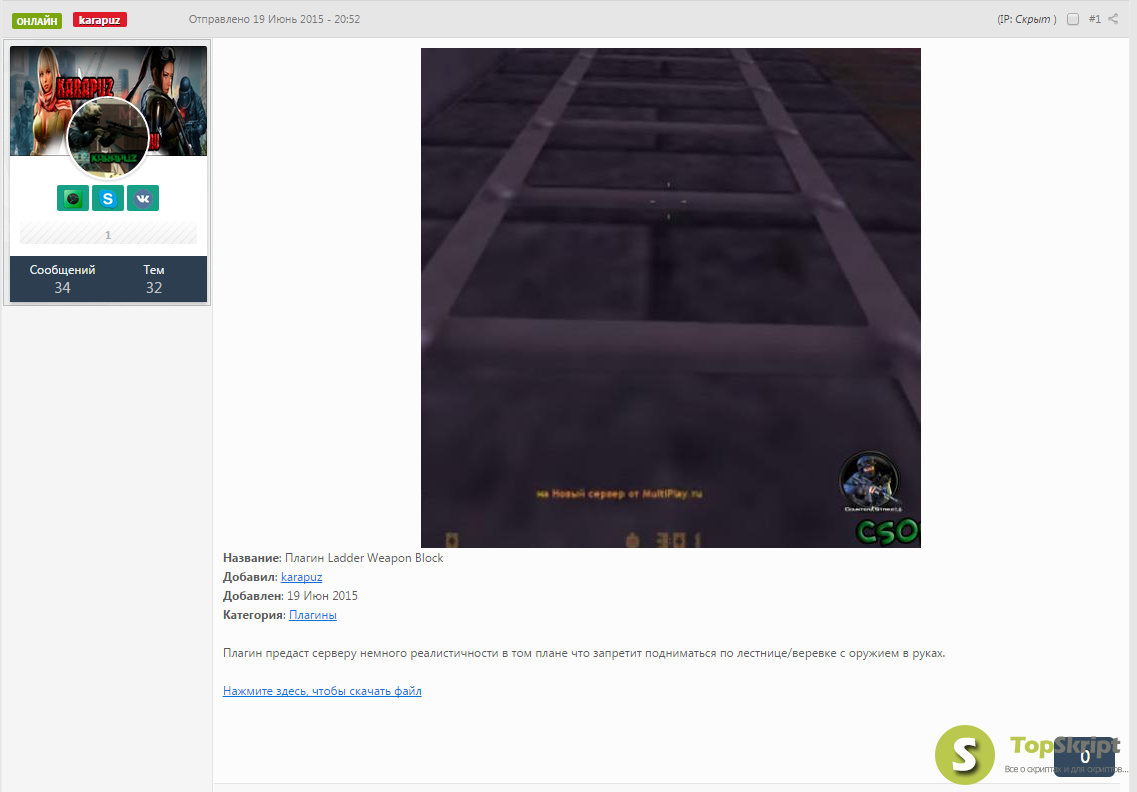Open the Плагины category link
The image size is (1137, 792).
pos(313,614)
